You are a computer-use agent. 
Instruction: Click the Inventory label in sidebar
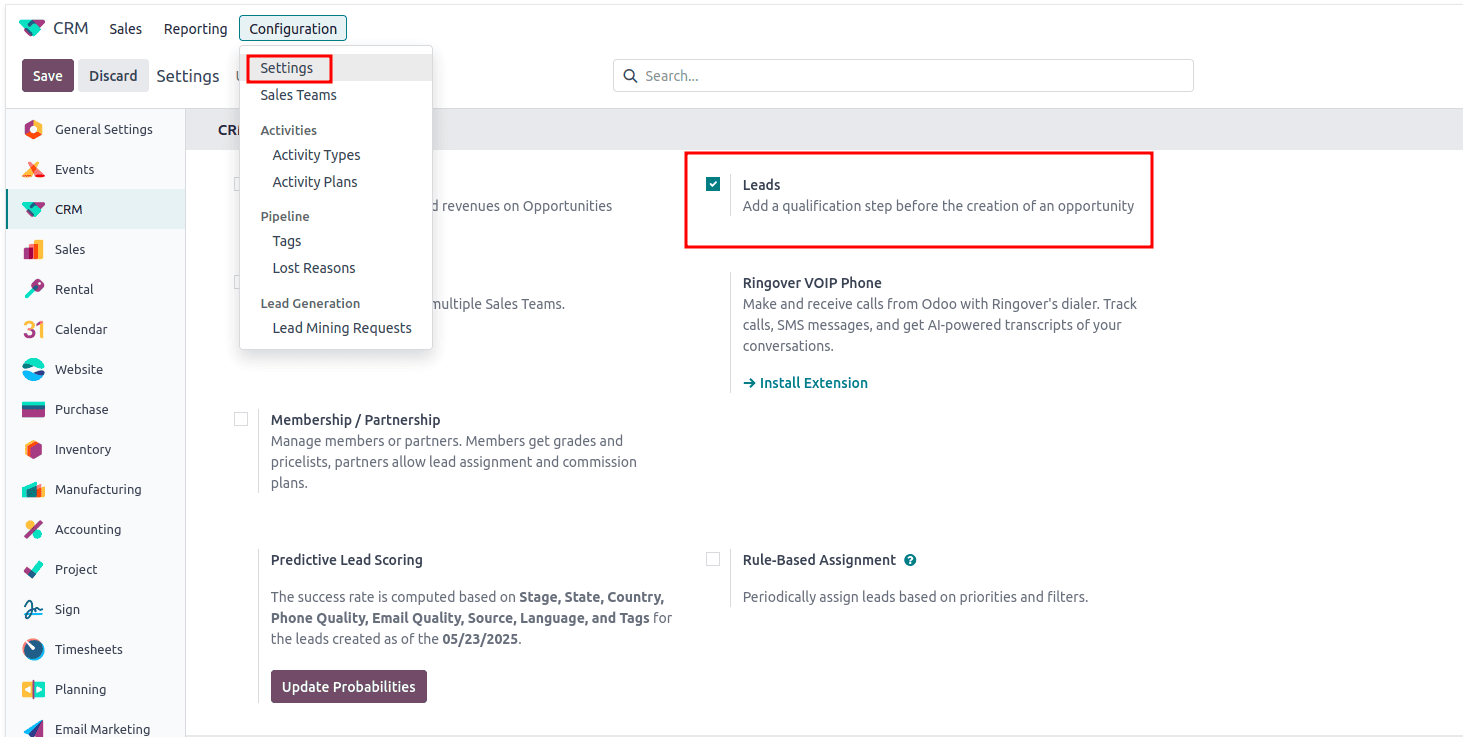click(83, 449)
